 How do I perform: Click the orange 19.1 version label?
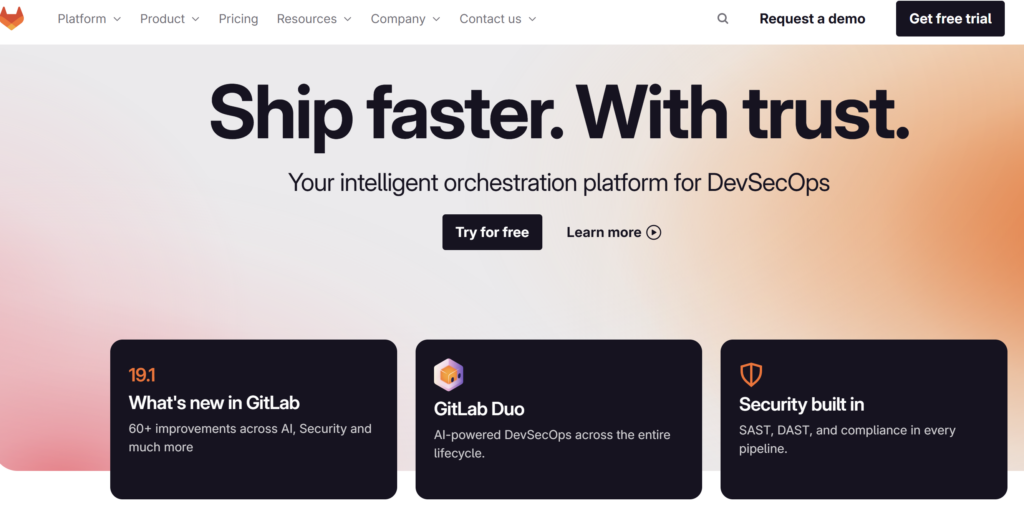coord(142,375)
